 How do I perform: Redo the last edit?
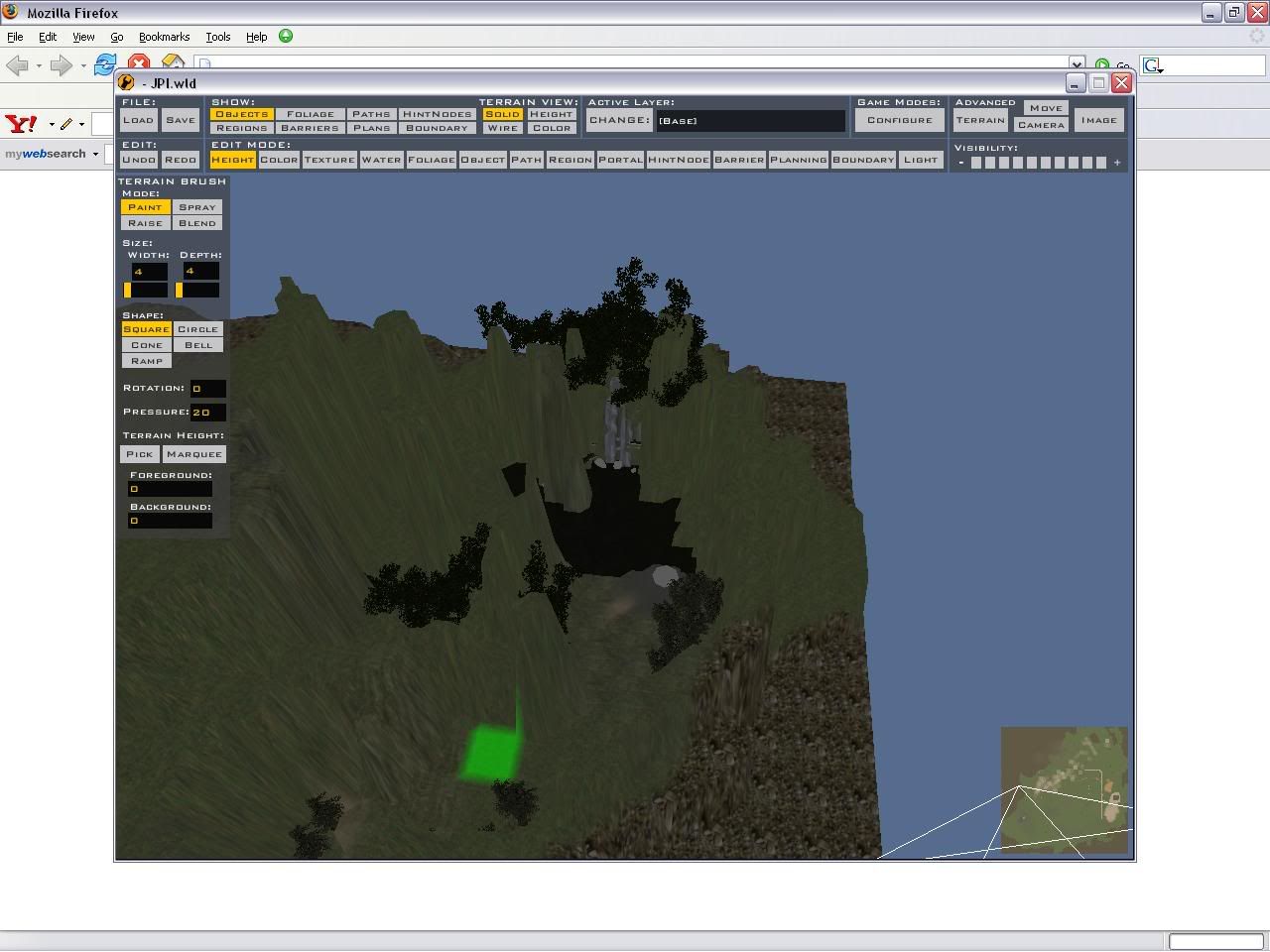pyautogui.click(x=181, y=160)
